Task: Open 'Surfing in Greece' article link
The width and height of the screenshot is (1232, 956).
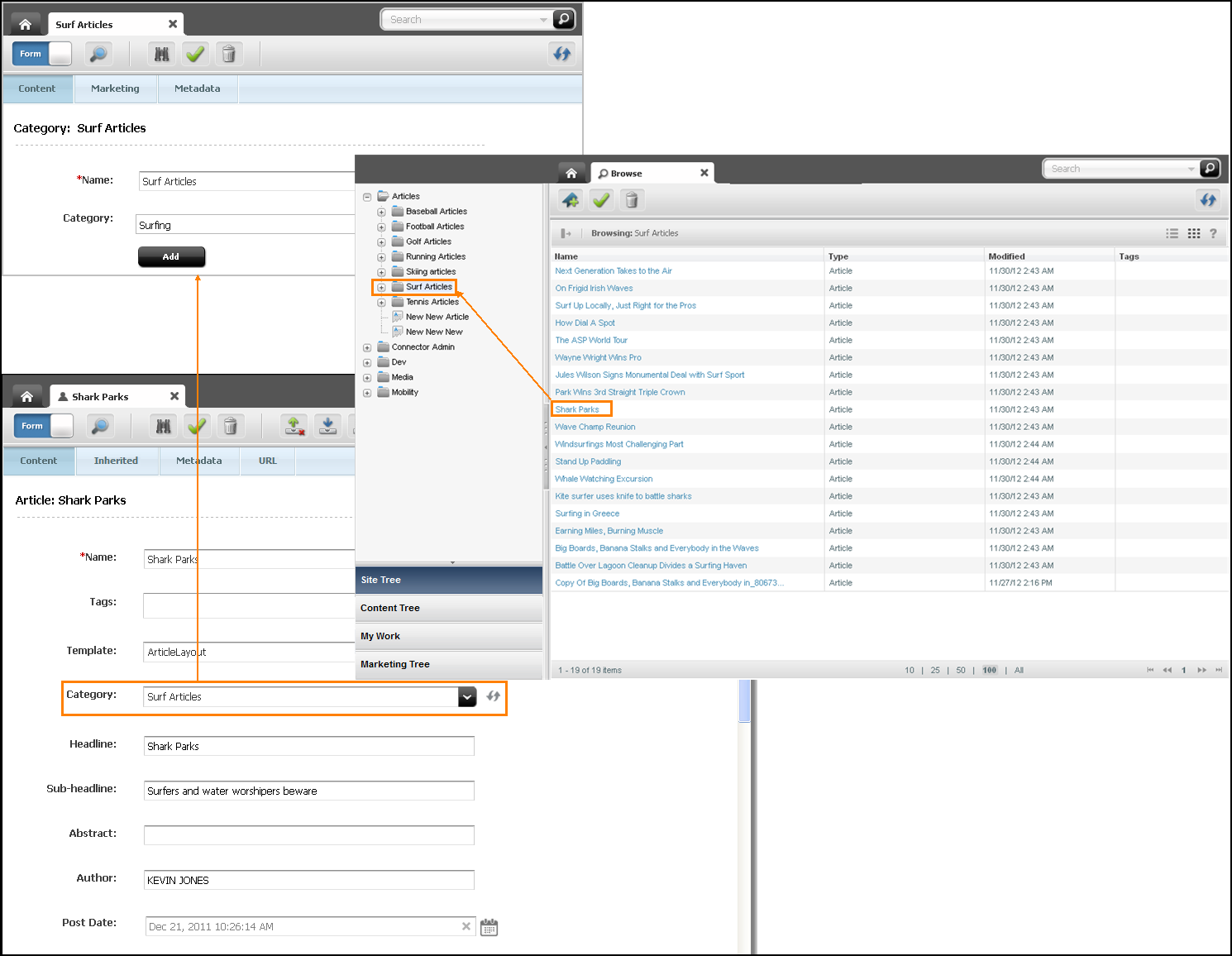Action: click(x=587, y=514)
